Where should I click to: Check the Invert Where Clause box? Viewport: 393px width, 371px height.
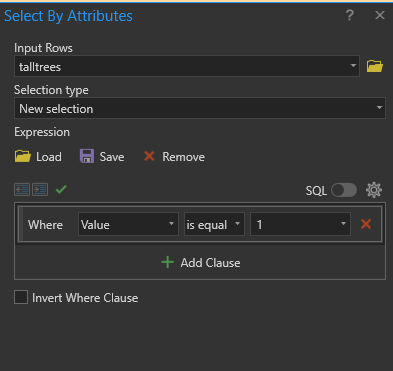point(21,297)
